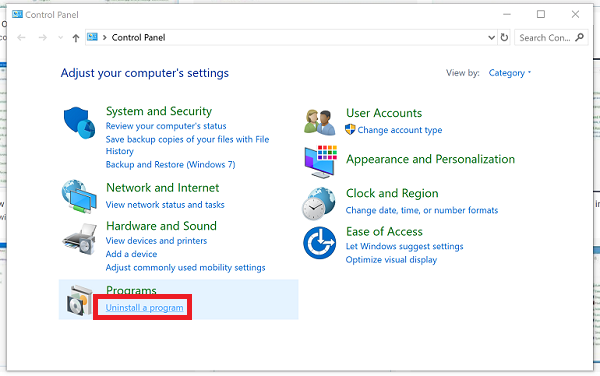Click the forward navigation arrow
600x376 pixels.
tap(42, 37)
